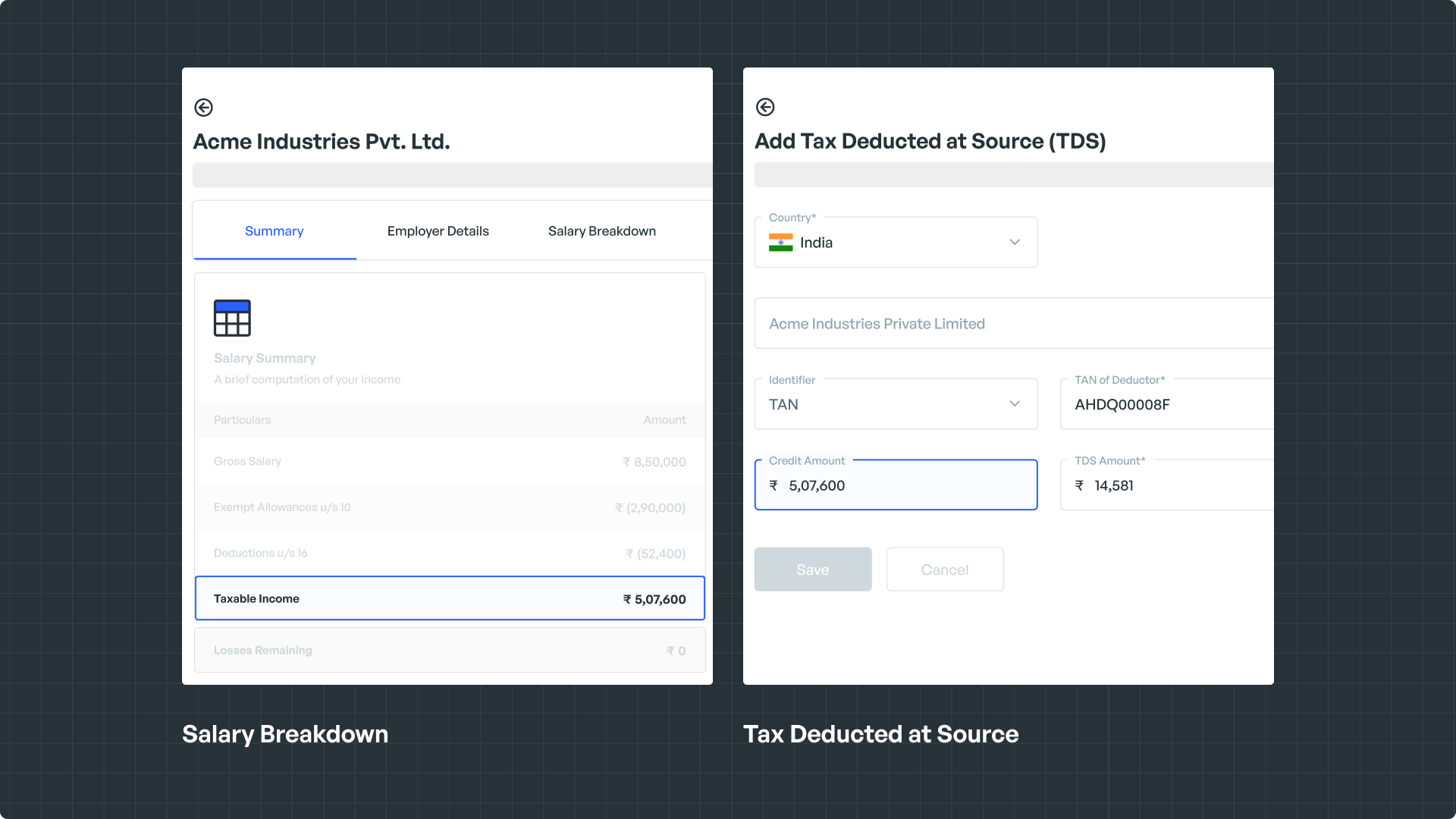Click 'A brief computation of your income' text
This screenshot has width=1456, height=819.
[307, 379]
